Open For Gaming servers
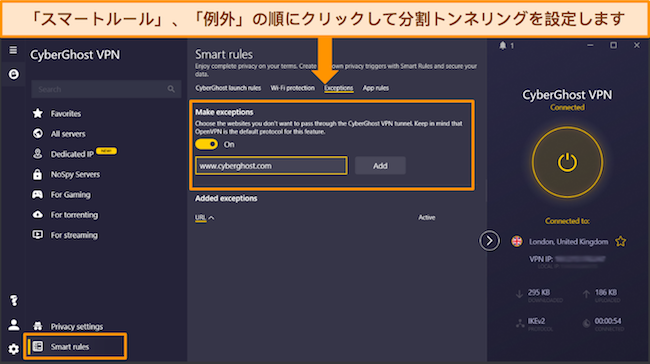The image size is (650, 364). (70, 195)
